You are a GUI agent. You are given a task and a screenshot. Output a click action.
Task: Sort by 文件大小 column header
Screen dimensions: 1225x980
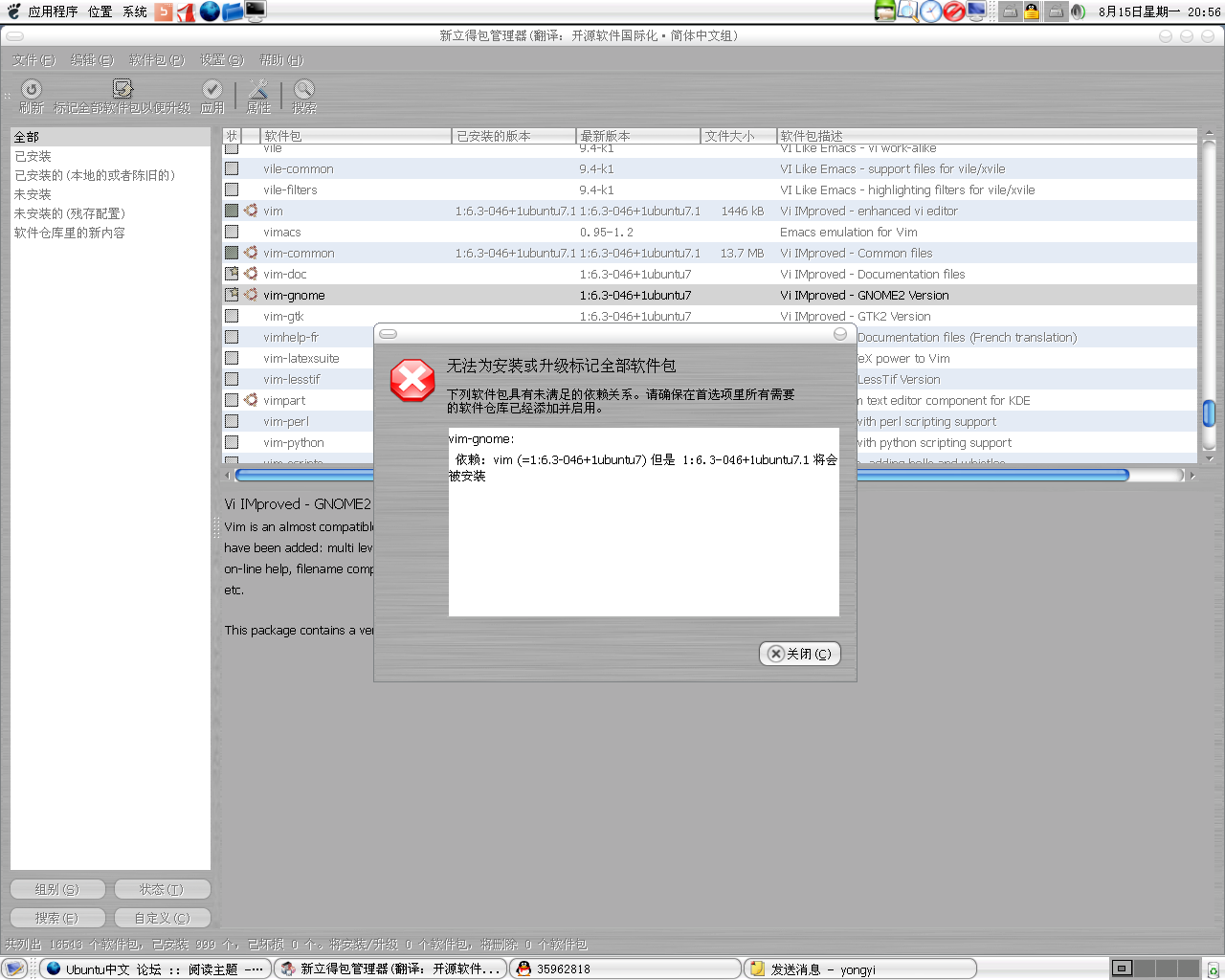tap(739, 136)
